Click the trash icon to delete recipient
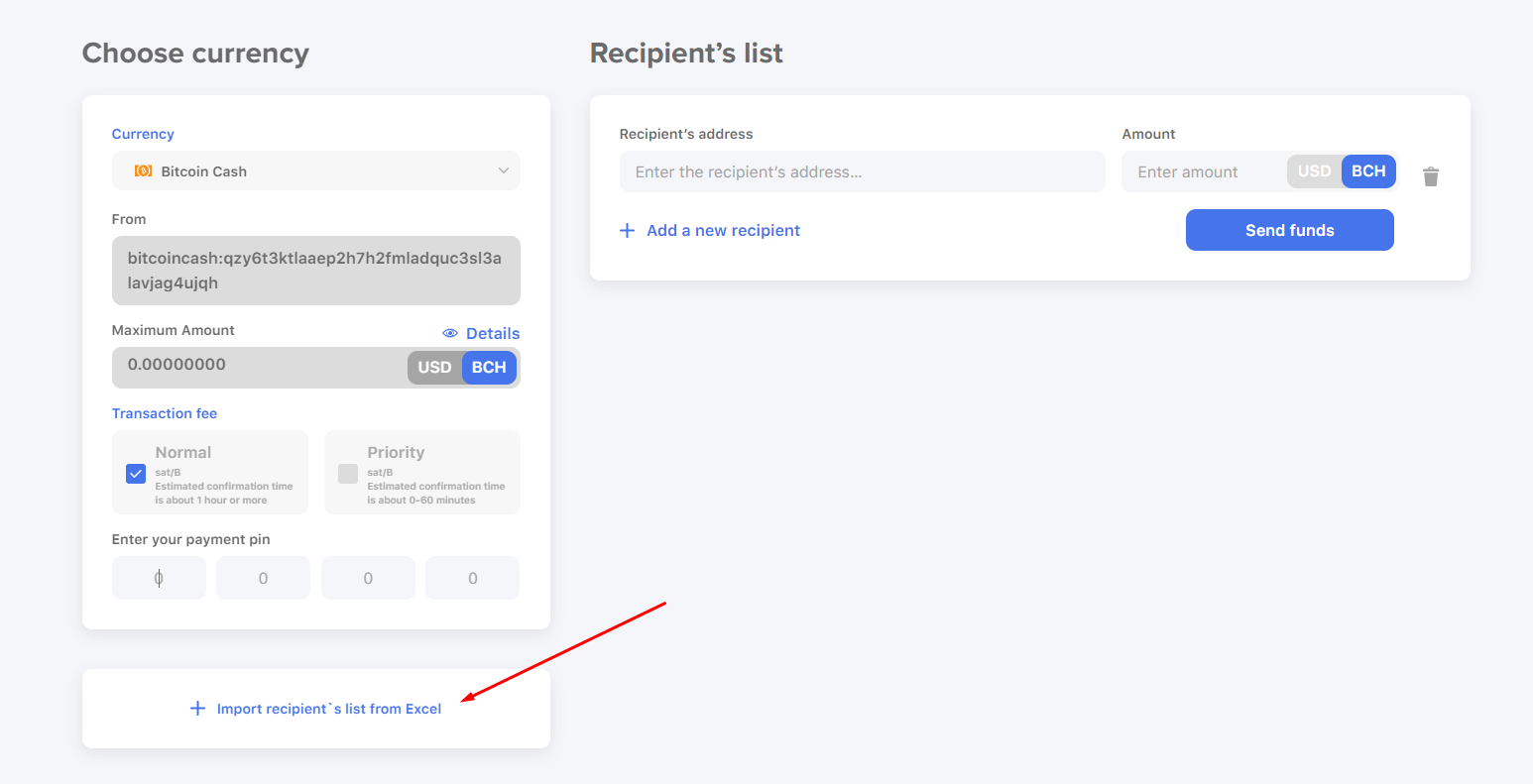The width and height of the screenshot is (1533, 784). coord(1431,176)
